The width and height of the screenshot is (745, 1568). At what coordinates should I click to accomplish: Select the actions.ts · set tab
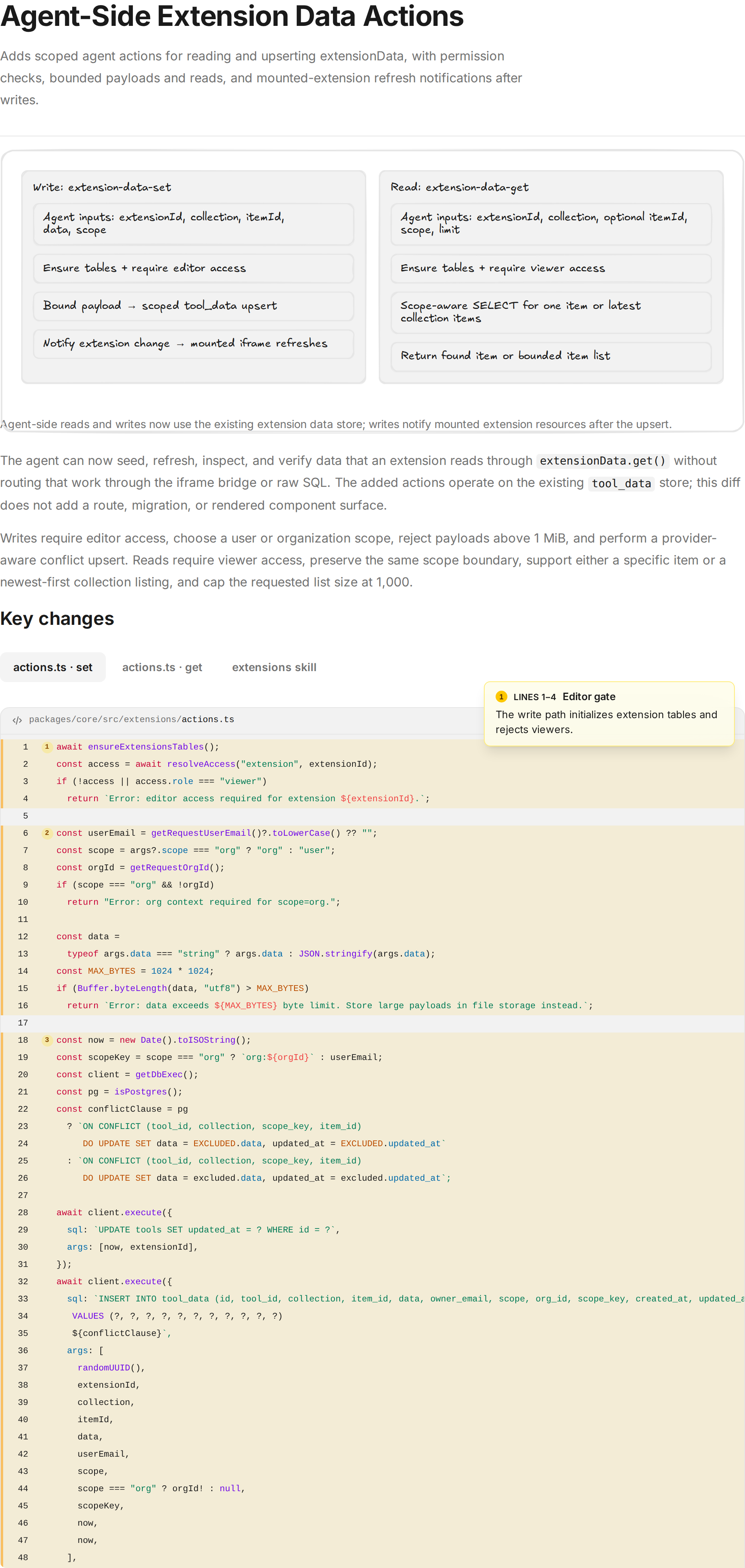point(53,668)
